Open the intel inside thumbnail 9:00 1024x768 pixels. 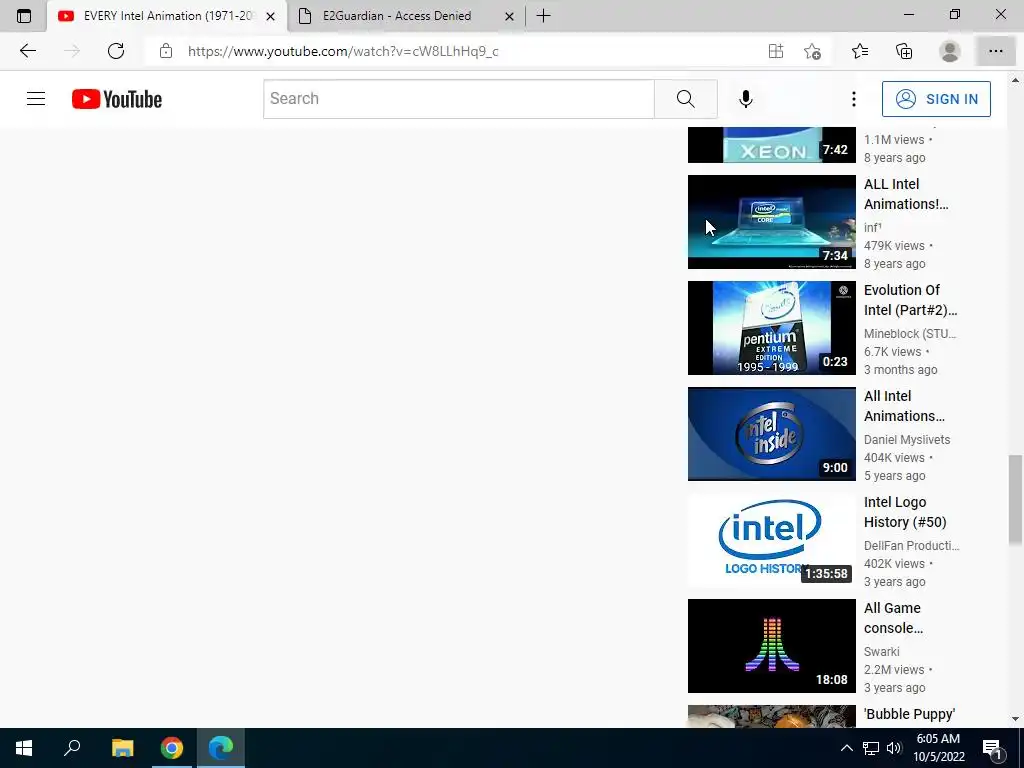click(771, 434)
